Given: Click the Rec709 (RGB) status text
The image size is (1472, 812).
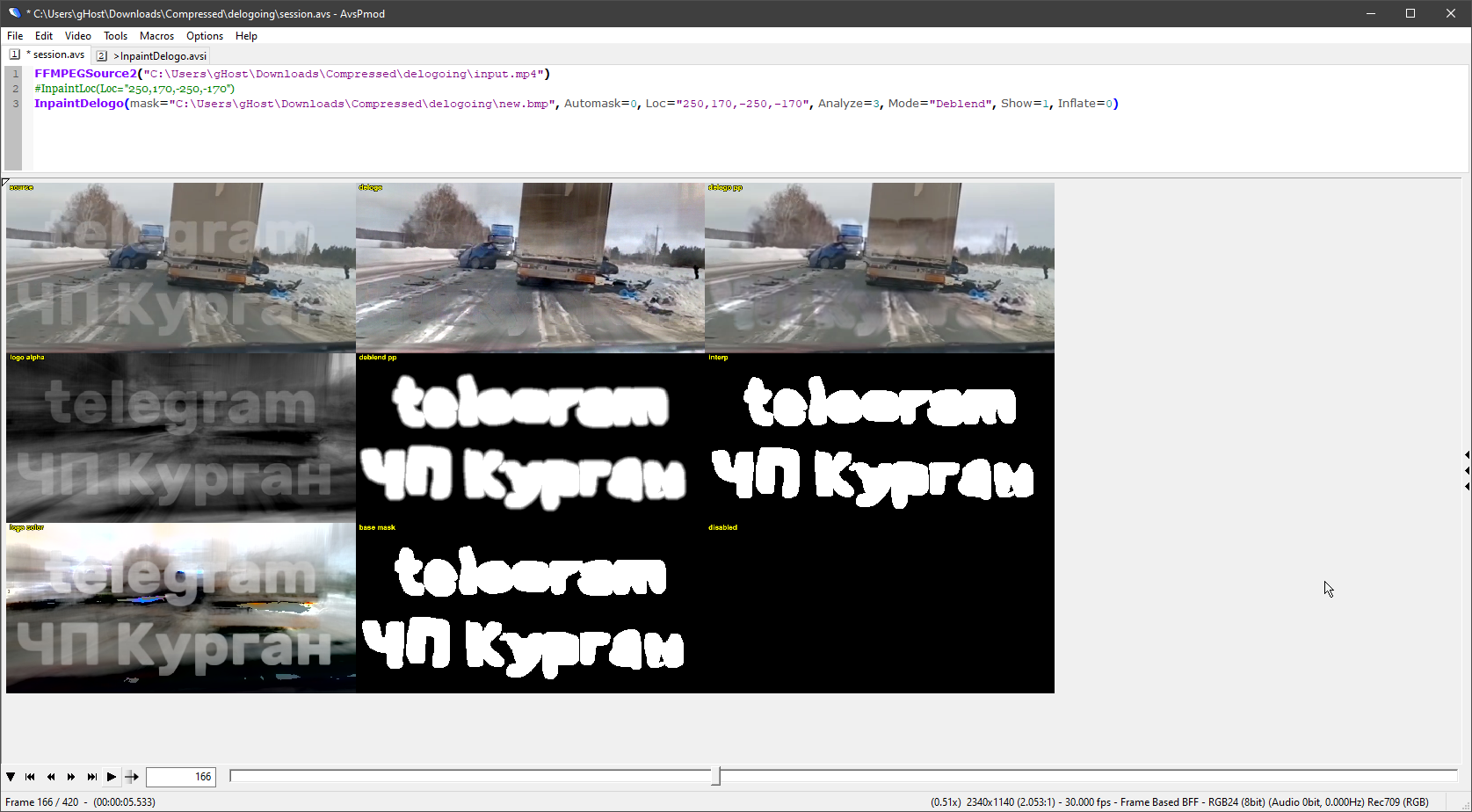Looking at the screenshot, I should (x=1398, y=802).
